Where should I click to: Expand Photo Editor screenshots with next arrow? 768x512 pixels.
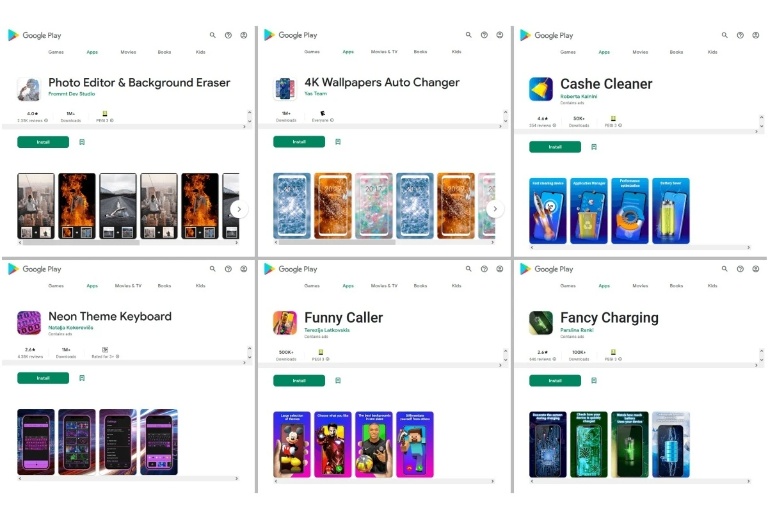tap(238, 209)
